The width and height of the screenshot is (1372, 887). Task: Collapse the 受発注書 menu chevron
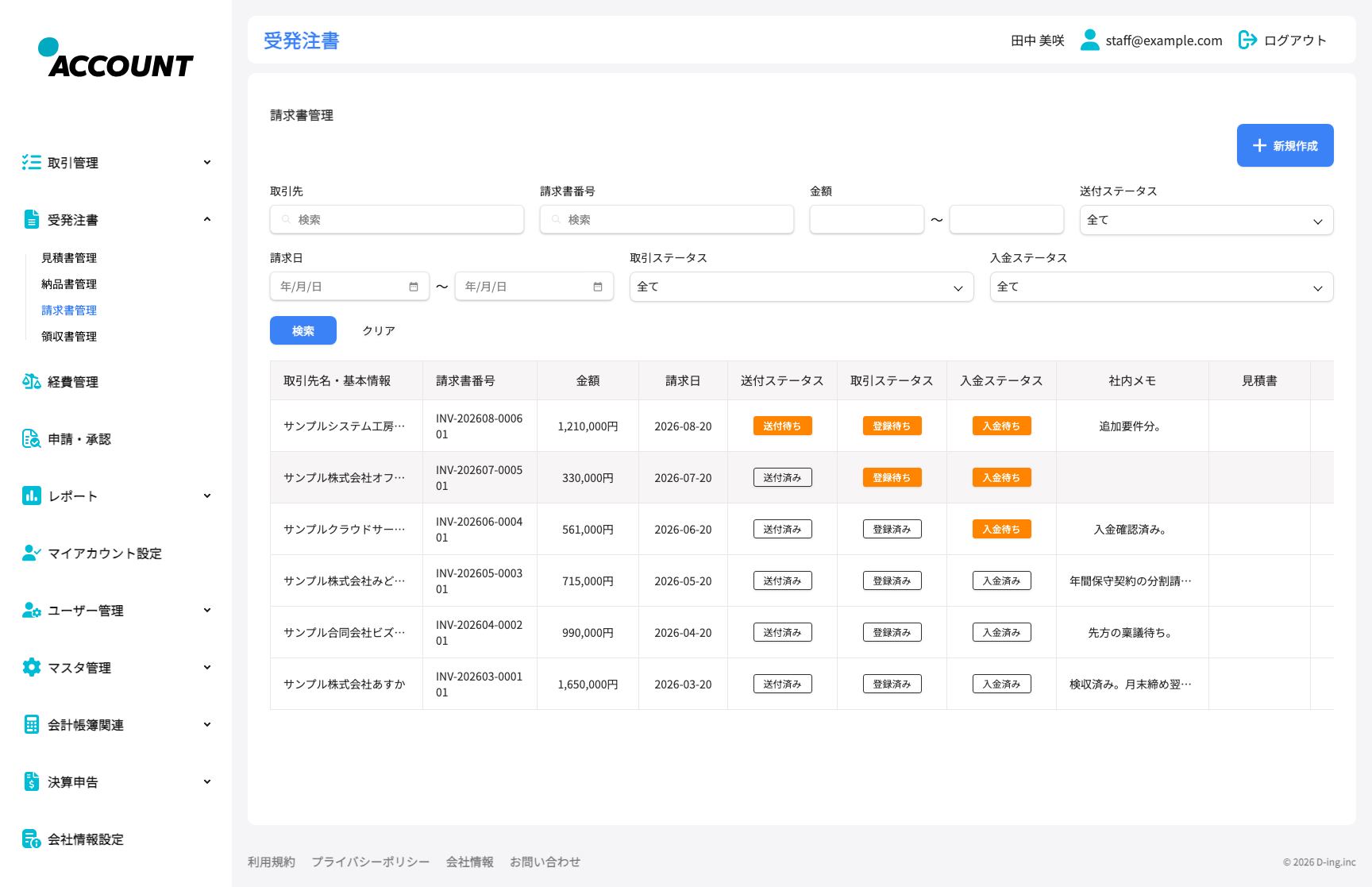tap(207, 220)
